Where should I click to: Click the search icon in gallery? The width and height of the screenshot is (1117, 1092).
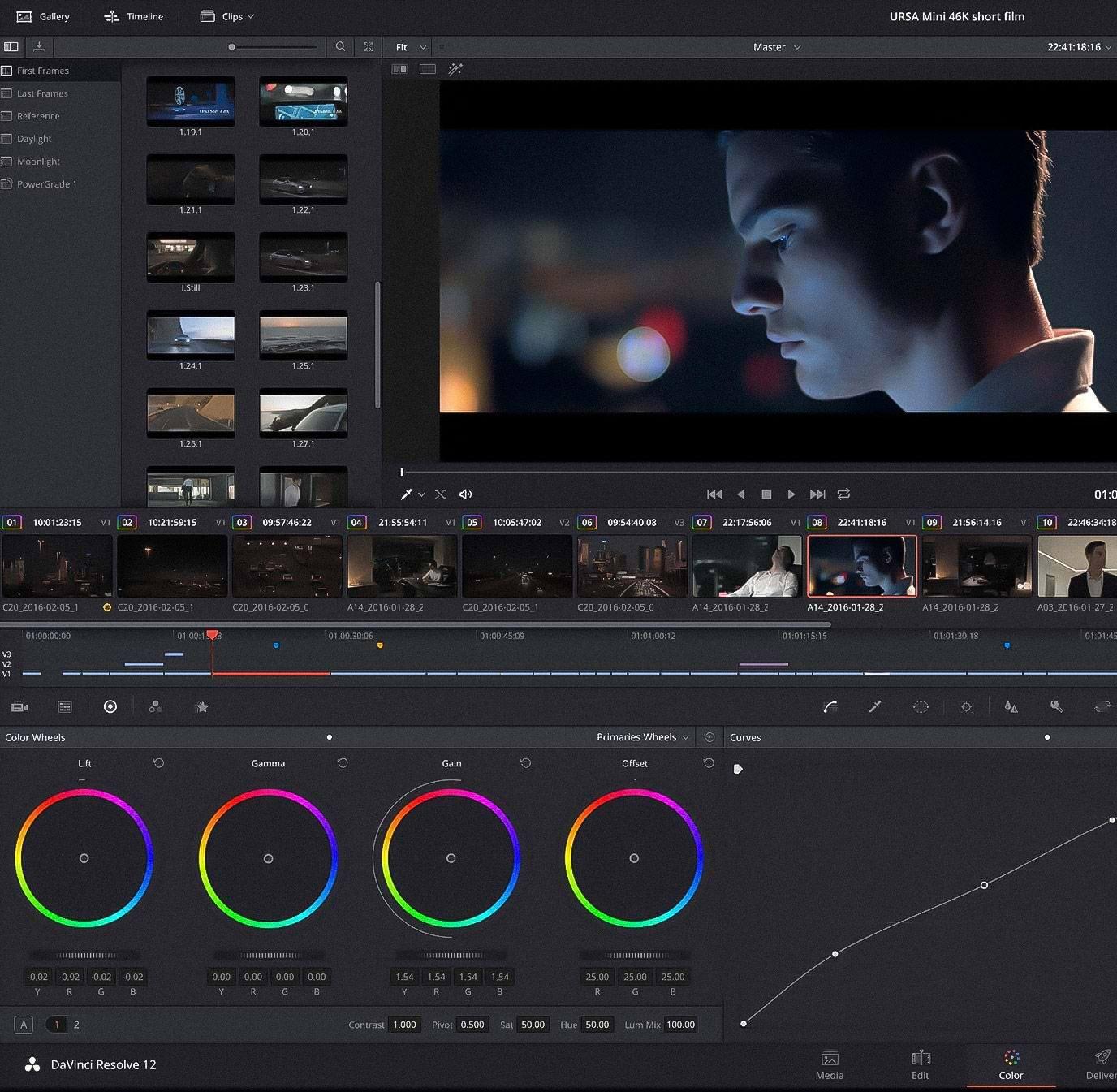coord(341,47)
